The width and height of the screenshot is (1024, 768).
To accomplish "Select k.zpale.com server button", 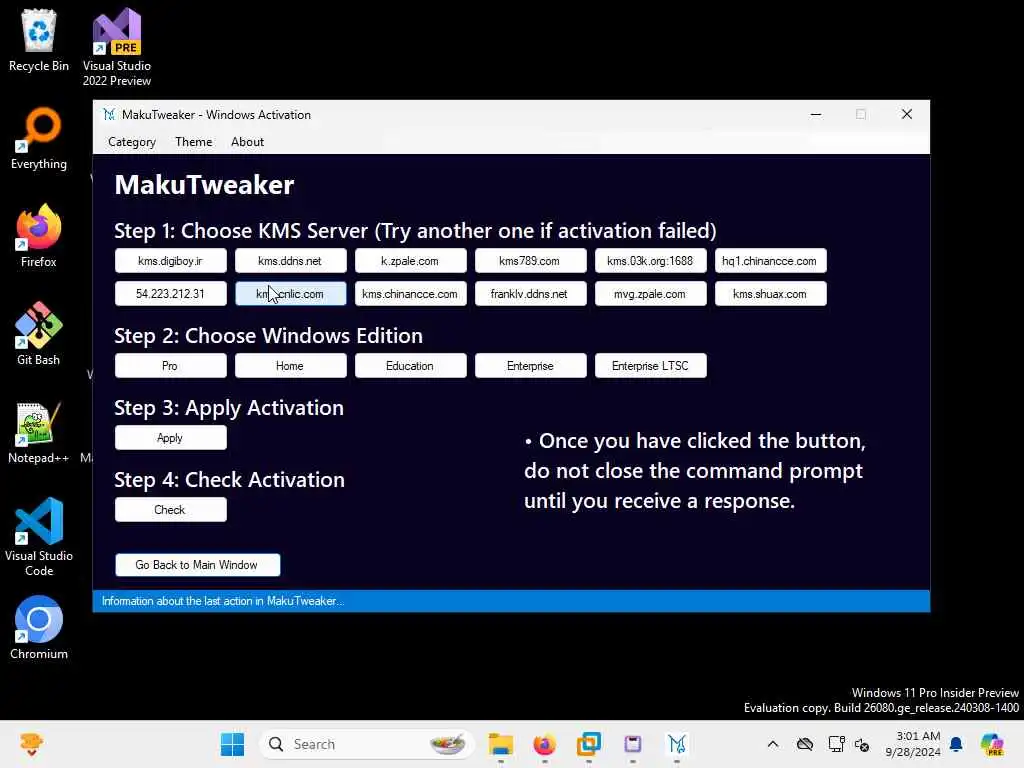I will (x=410, y=261).
